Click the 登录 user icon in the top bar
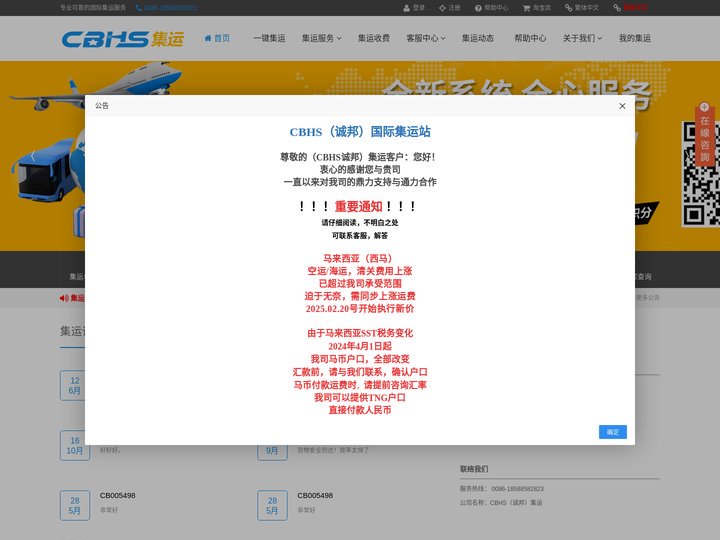Viewport: 720px width, 540px height. pos(406,8)
